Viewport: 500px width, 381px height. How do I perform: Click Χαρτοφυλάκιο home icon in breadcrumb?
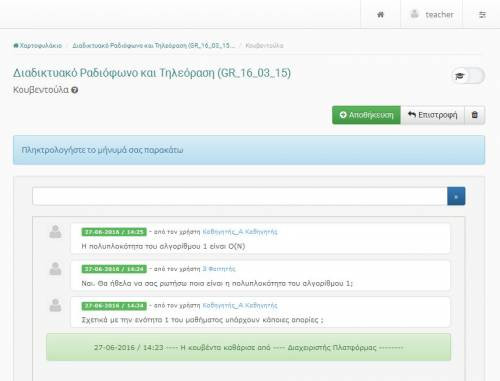pyautogui.click(x=16, y=45)
